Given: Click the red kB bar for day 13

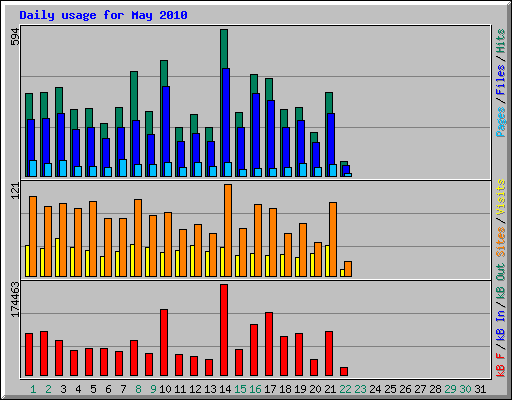Looking at the screenshot, I should coord(209,368).
